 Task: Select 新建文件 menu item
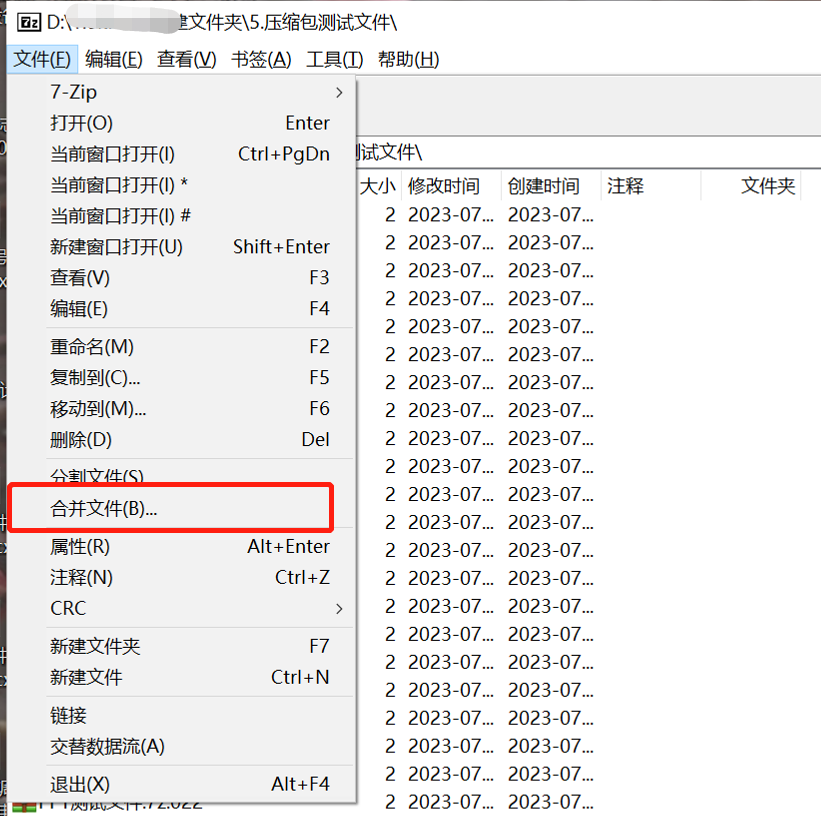click(182, 677)
